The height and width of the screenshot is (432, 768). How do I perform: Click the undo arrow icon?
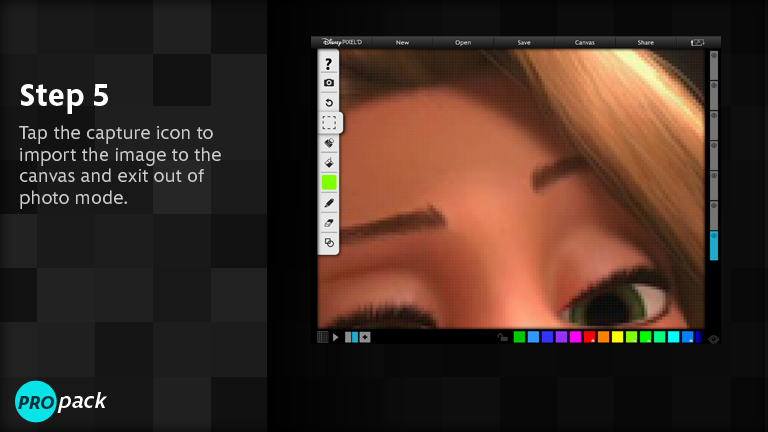329,103
